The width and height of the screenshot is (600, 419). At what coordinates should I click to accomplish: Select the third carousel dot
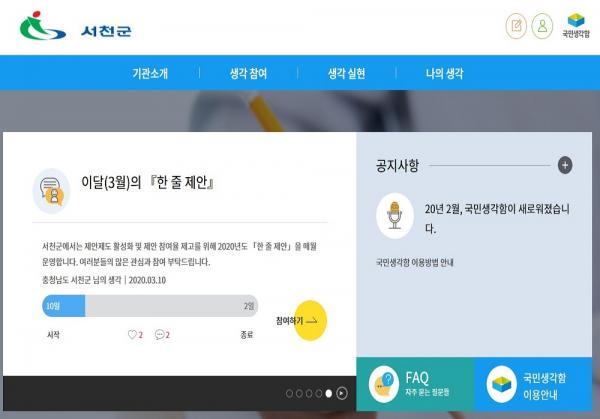click(309, 393)
